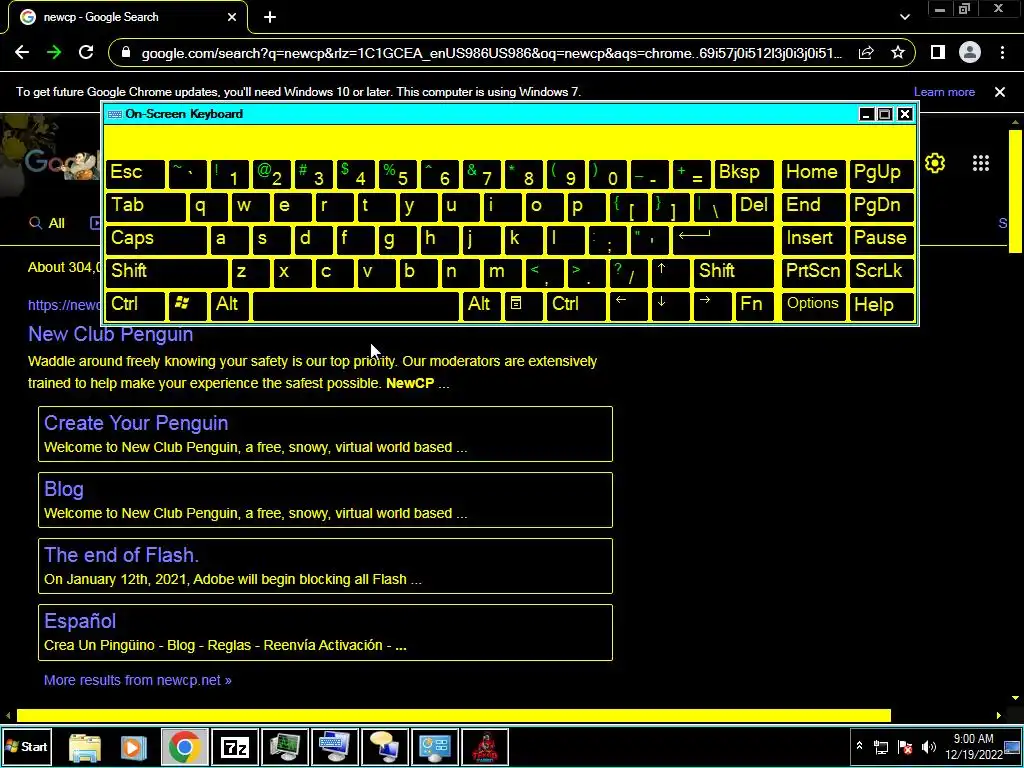Show hidden system tray icons

(859, 746)
